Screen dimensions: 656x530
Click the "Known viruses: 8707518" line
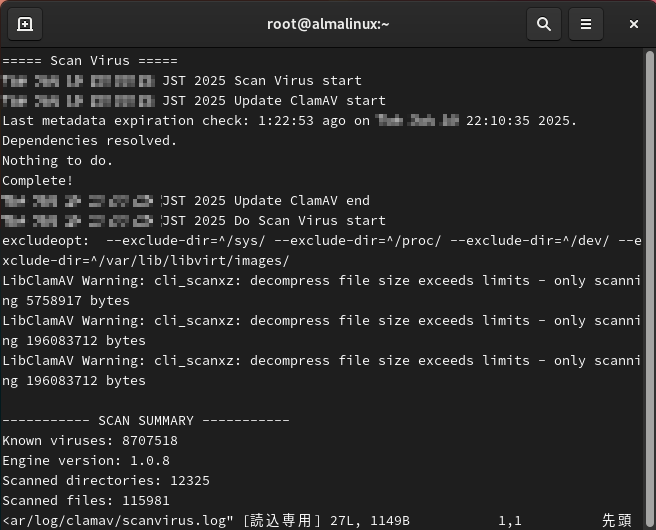click(90, 441)
